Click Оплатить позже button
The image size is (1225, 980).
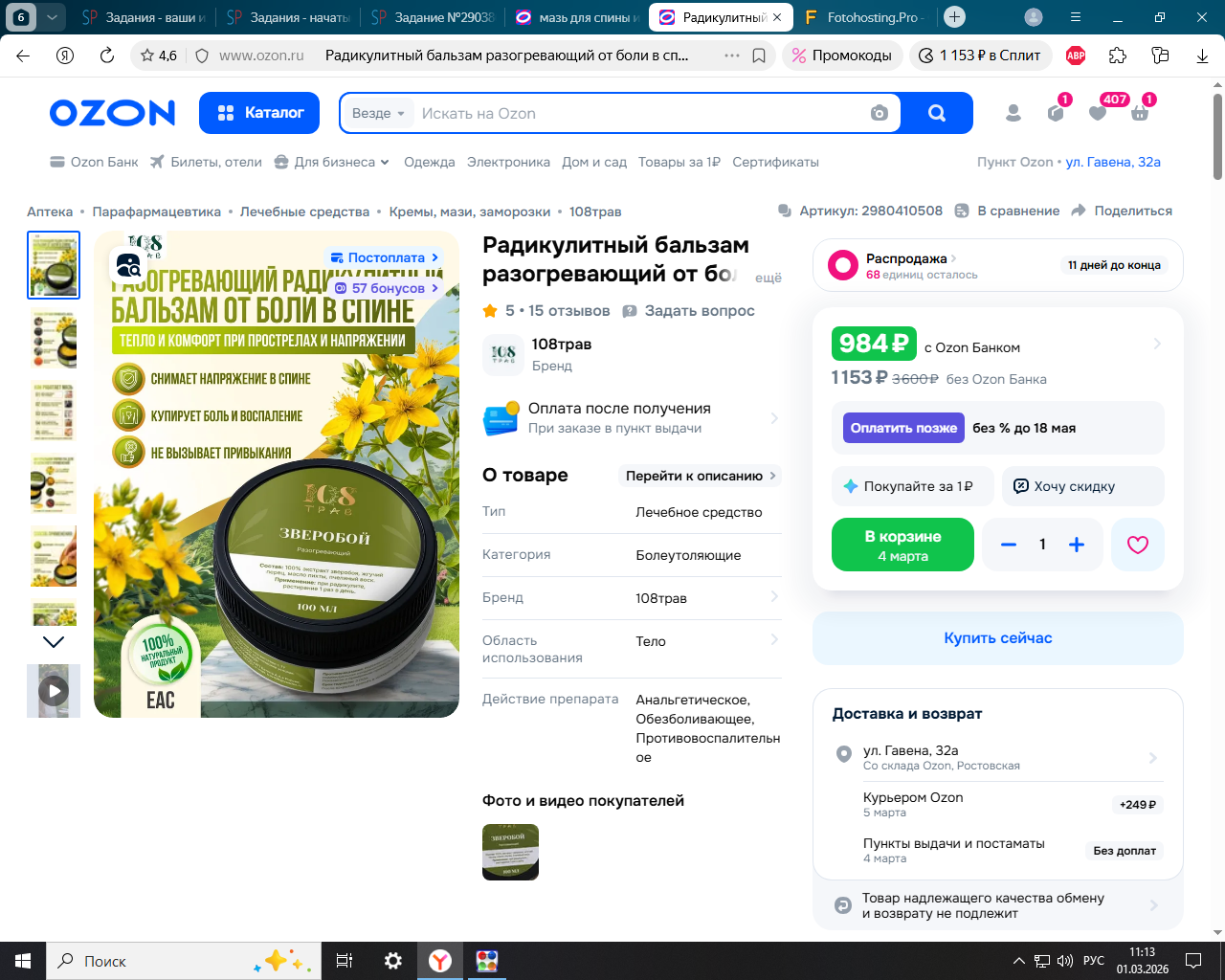(903, 428)
